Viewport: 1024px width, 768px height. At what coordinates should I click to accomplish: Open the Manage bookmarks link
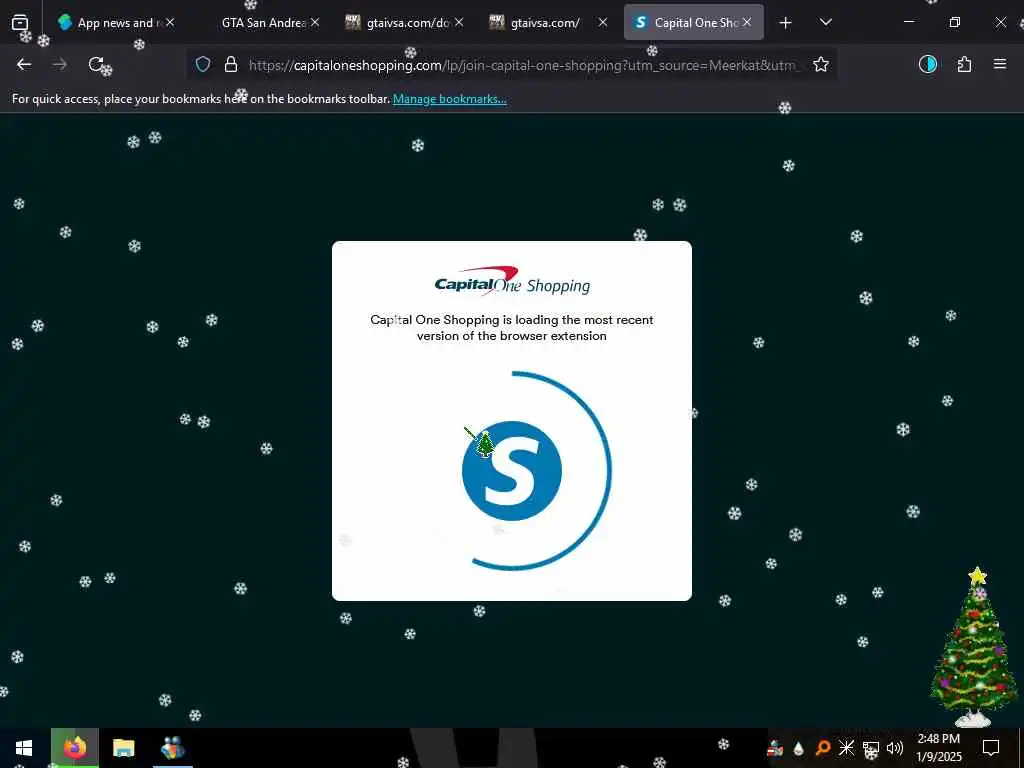coord(449,99)
